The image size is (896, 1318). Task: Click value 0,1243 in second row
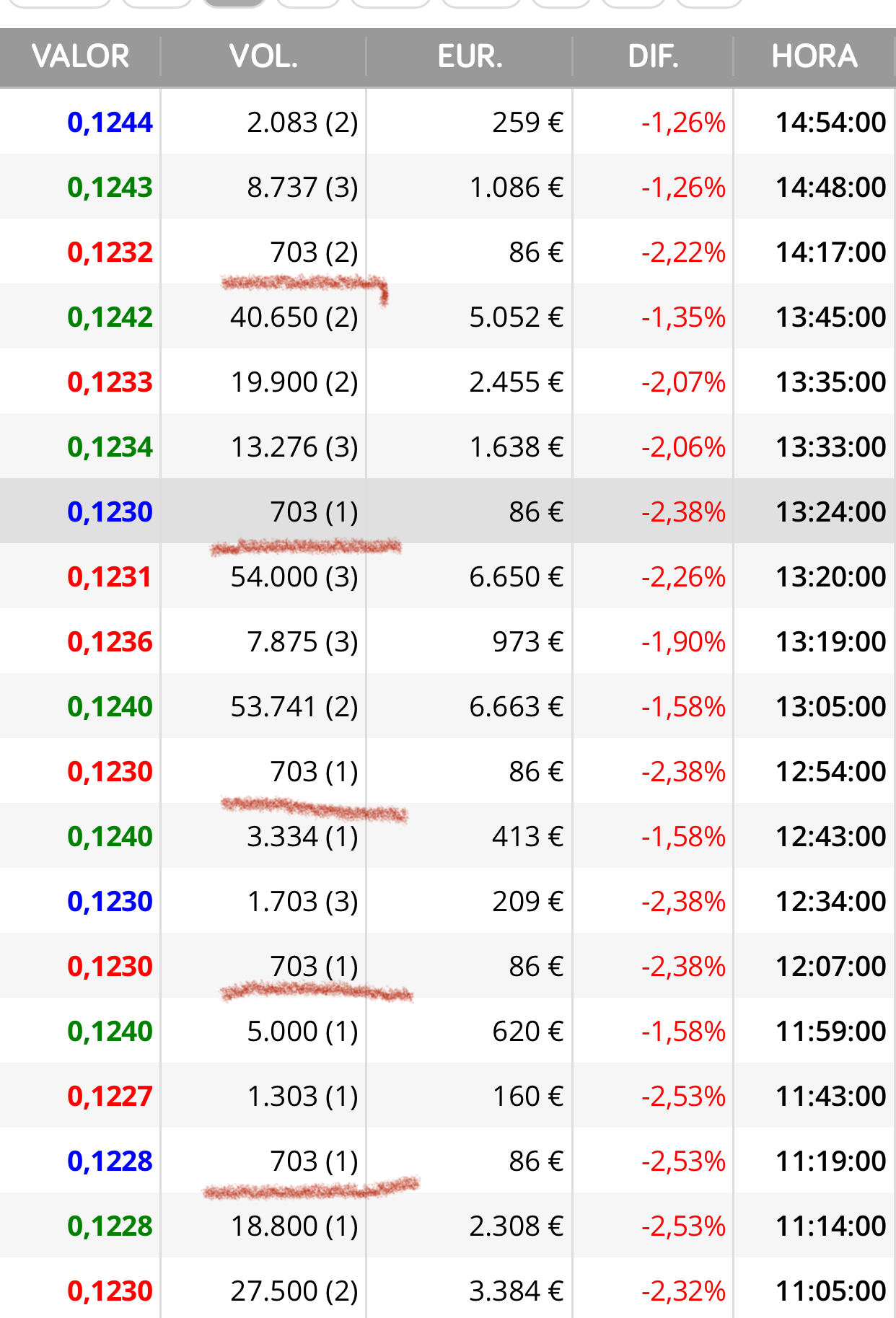[110, 188]
